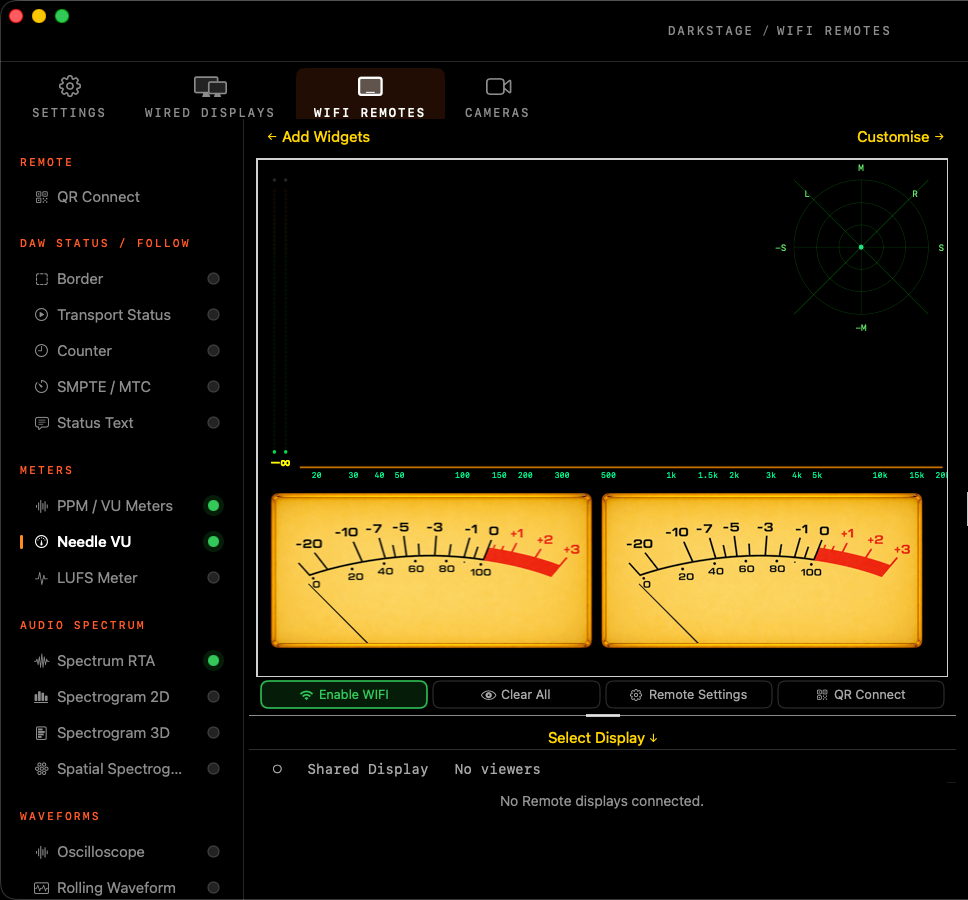Click the Rolling Waveform icon
Screen dimensions: 968x900
[x=41, y=888]
